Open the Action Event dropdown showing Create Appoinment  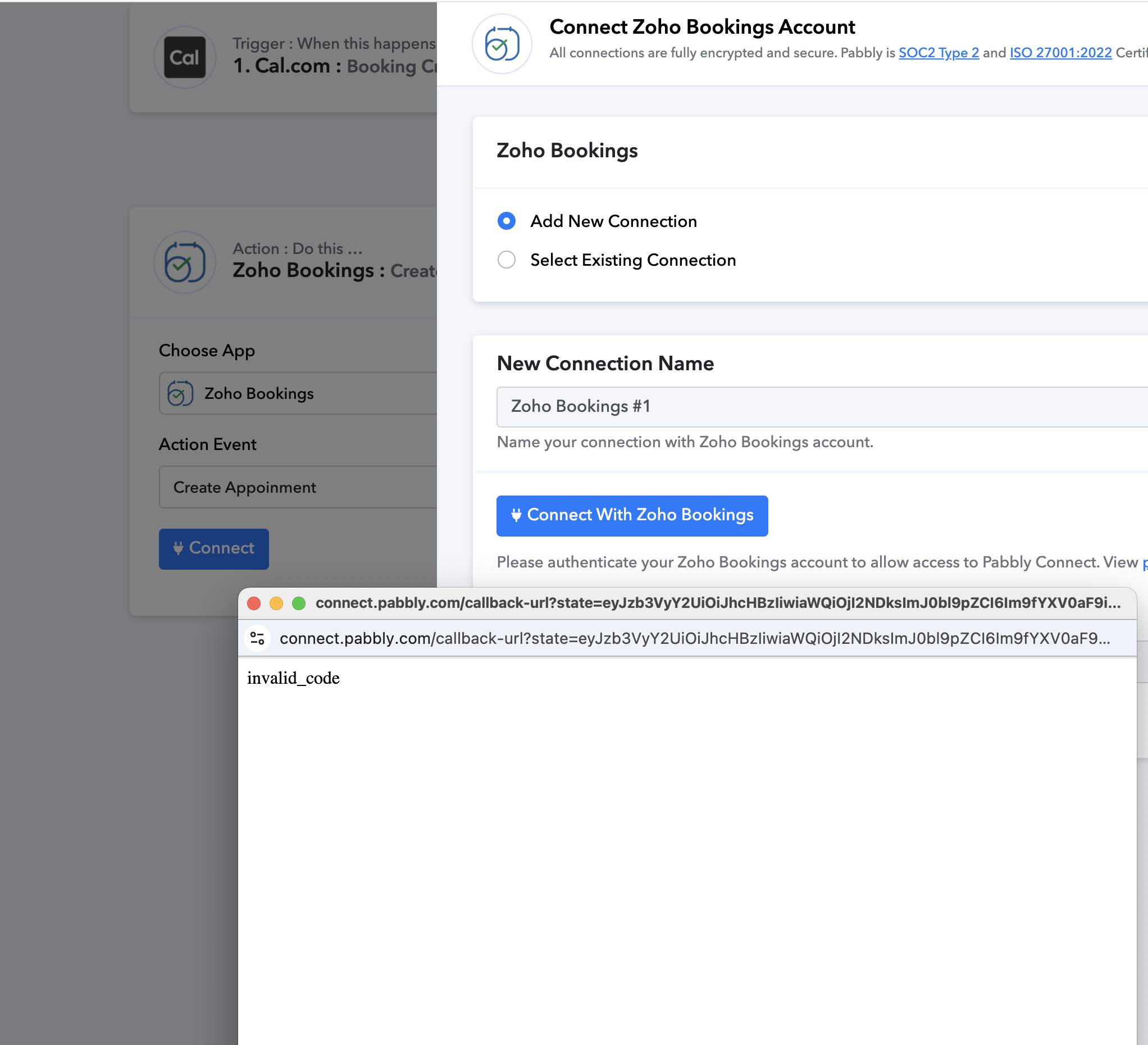tap(298, 487)
